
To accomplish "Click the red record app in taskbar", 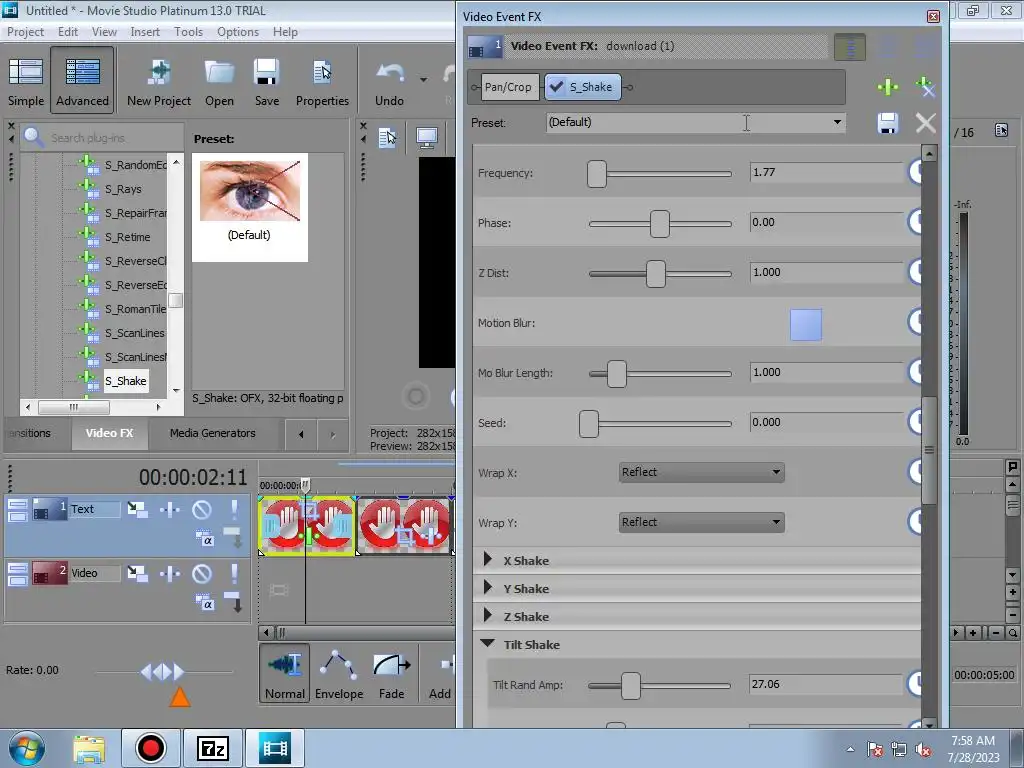I will (x=151, y=748).
